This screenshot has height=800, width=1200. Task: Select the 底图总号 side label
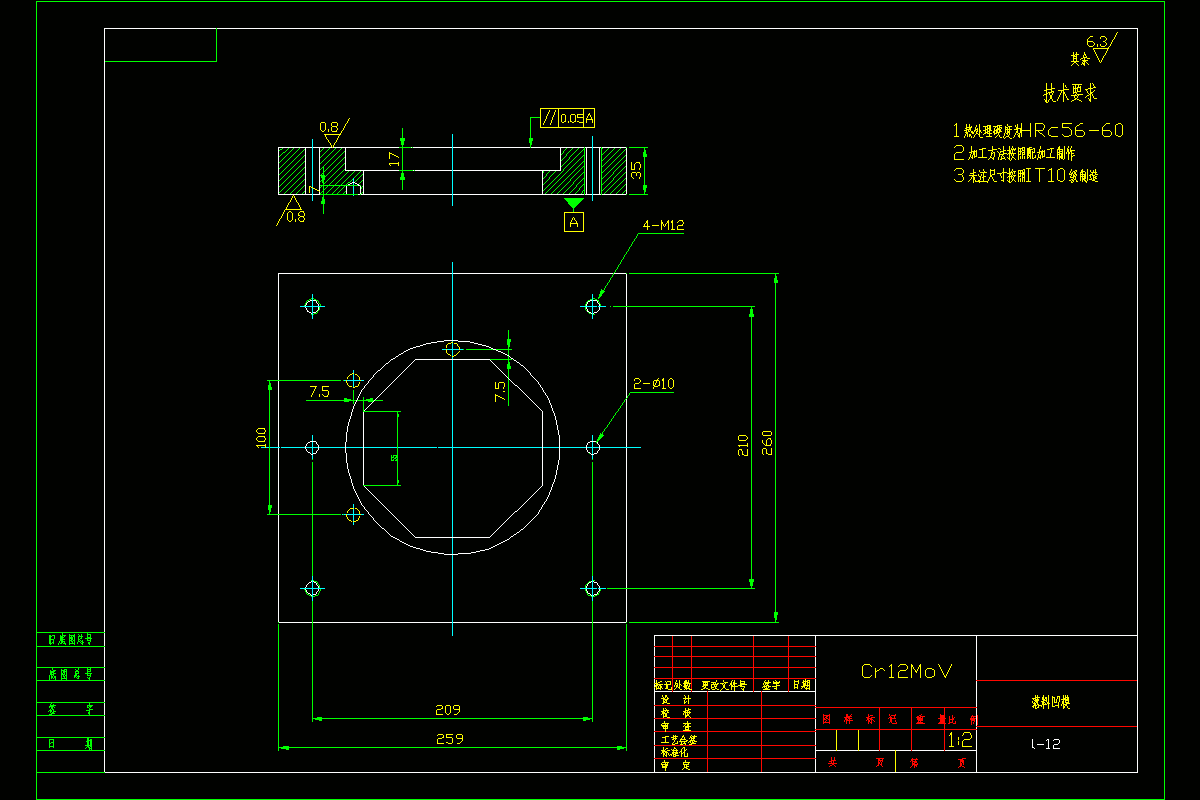[x=70, y=674]
